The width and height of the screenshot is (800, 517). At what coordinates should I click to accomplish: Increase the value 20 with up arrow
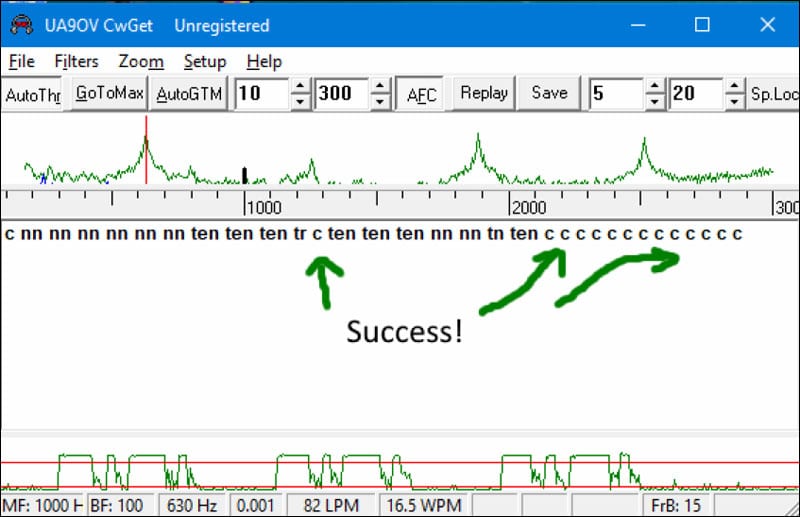click(734, 86)
